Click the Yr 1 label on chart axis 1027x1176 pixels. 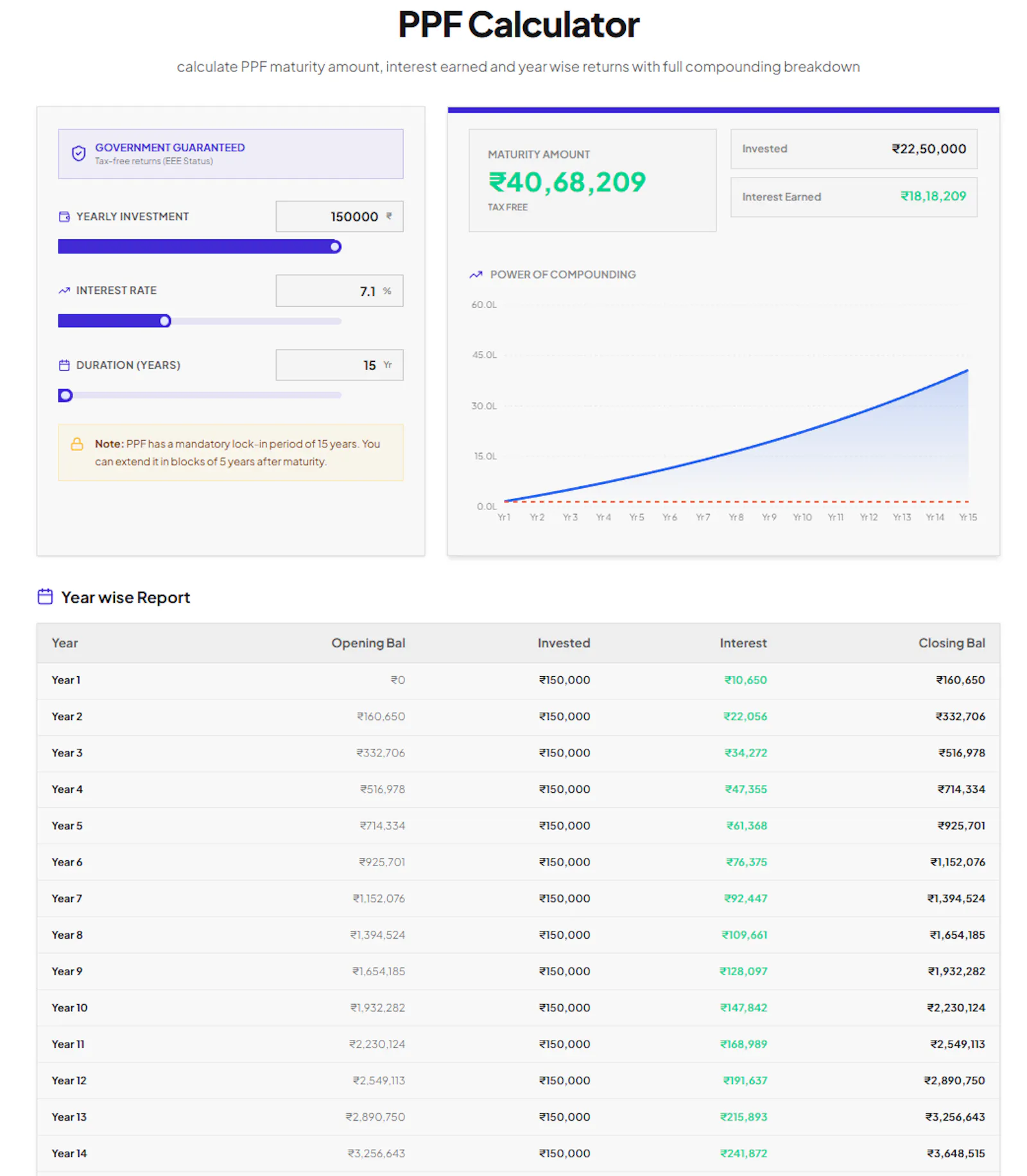(504, 517)
